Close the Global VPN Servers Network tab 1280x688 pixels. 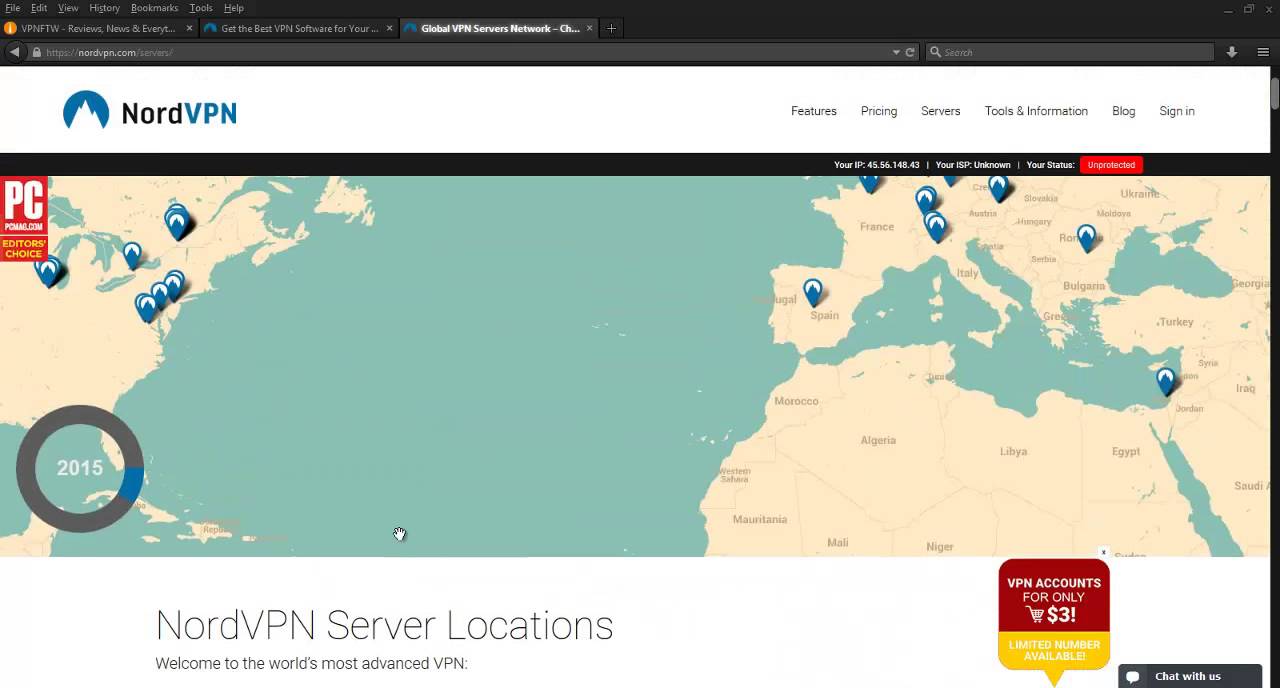pos(589,28)
